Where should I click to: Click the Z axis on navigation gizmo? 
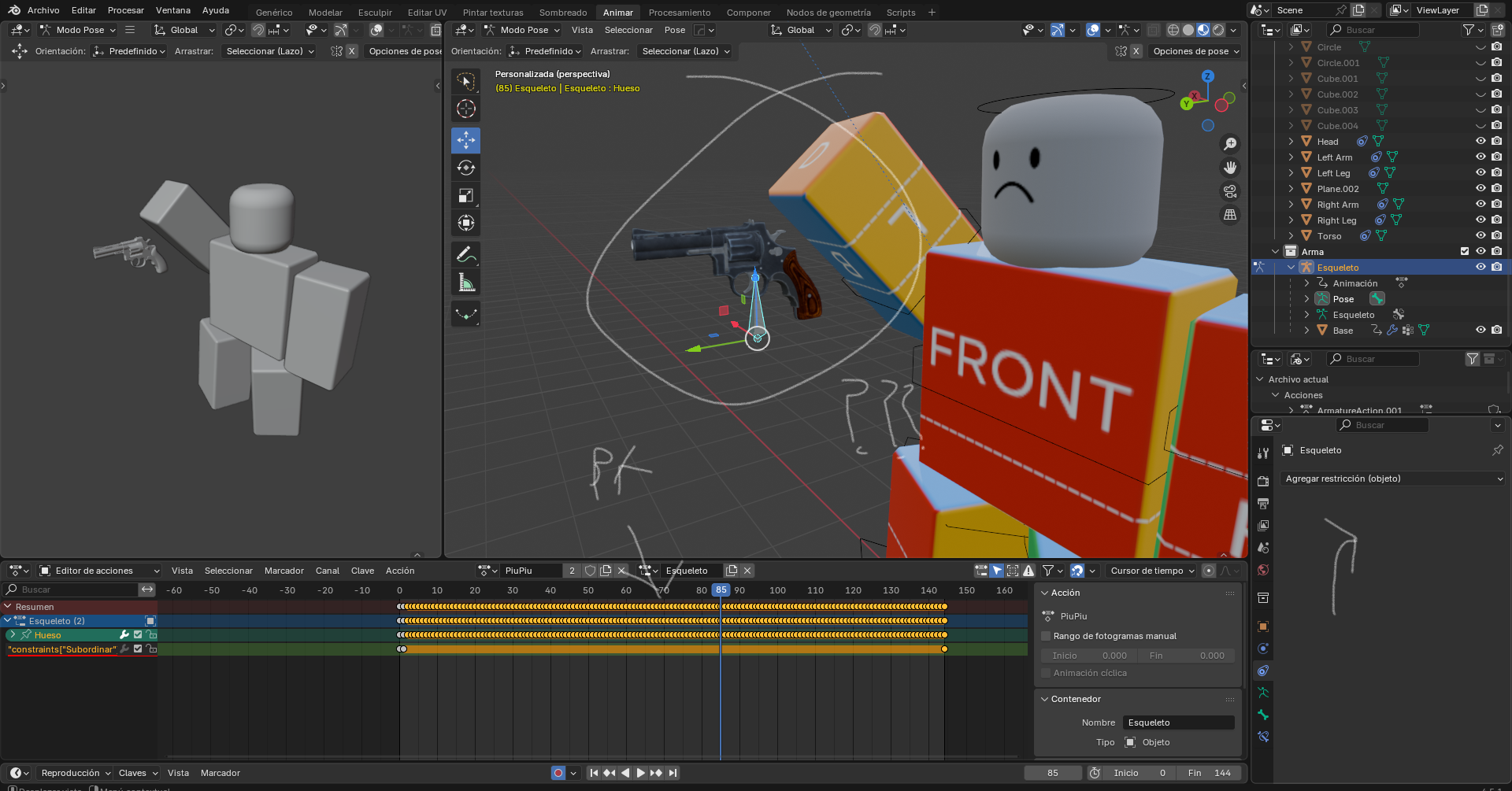(x=1207, y=76)
